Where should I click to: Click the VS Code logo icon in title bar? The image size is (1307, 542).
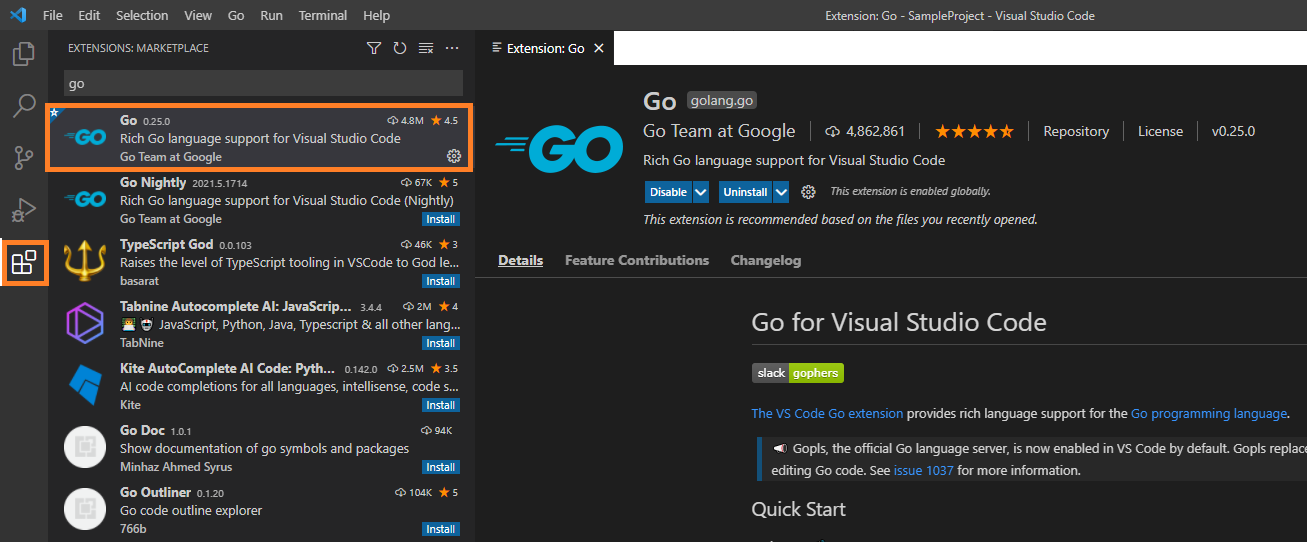17,15
